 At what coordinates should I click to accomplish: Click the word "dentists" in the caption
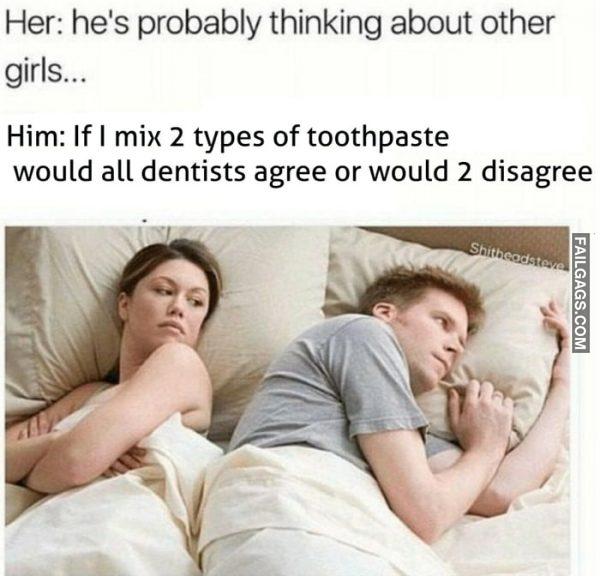(x=193, y=172)
